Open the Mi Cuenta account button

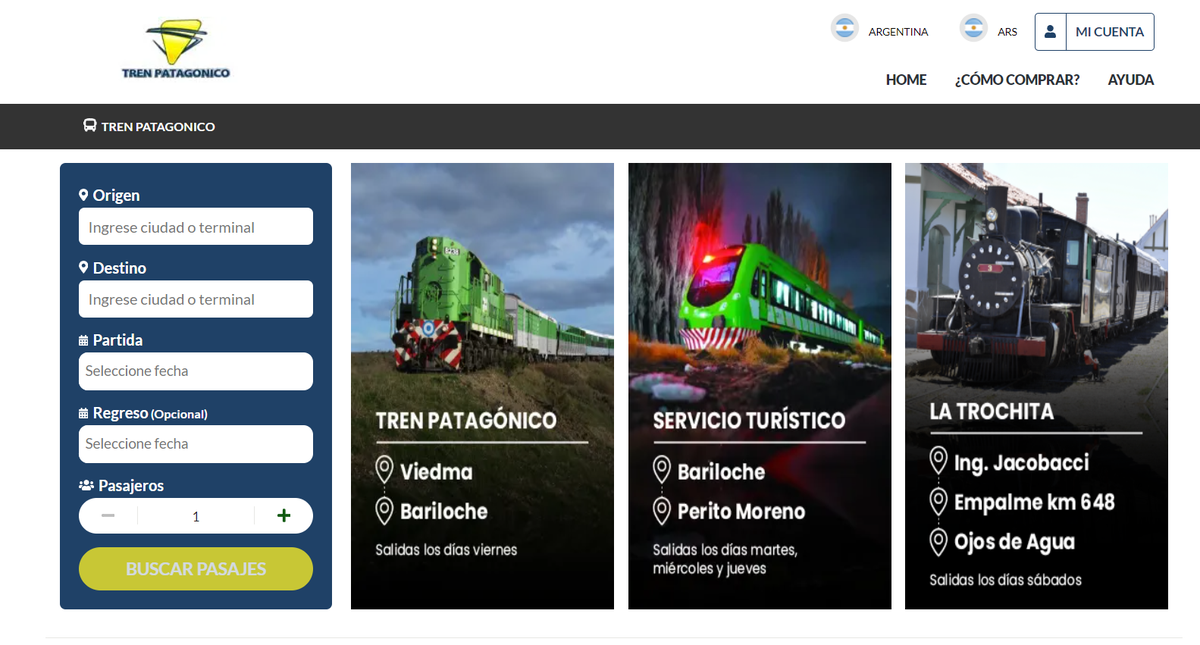click(1109, 32)
